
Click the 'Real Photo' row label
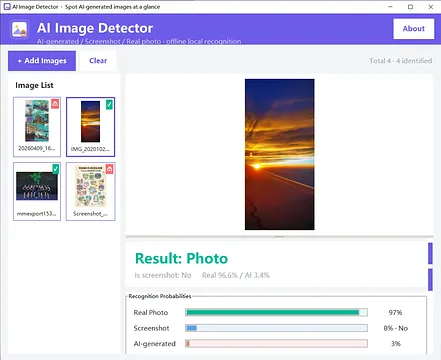pyautogui.click(x=151, y=313)
